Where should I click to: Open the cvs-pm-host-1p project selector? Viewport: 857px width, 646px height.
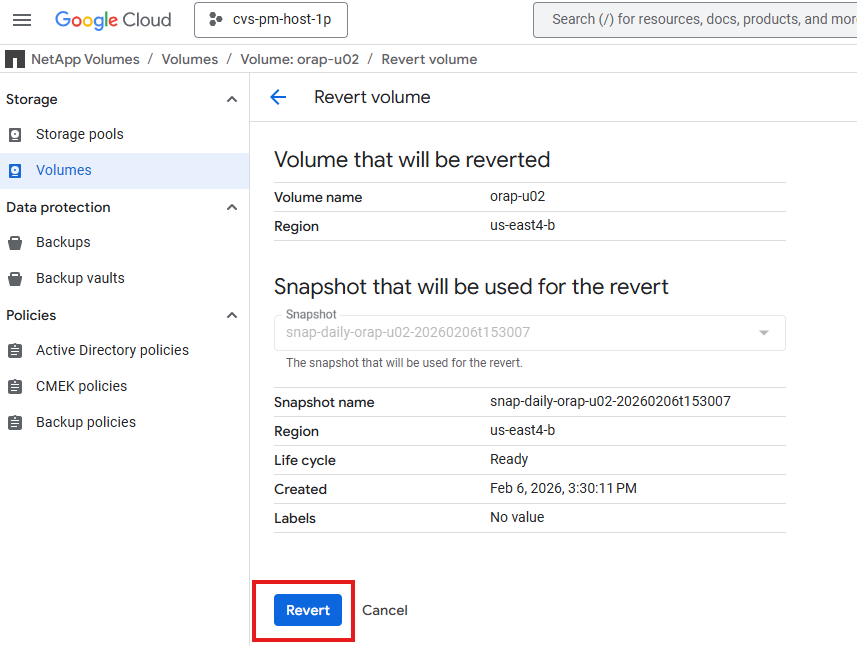270,19
